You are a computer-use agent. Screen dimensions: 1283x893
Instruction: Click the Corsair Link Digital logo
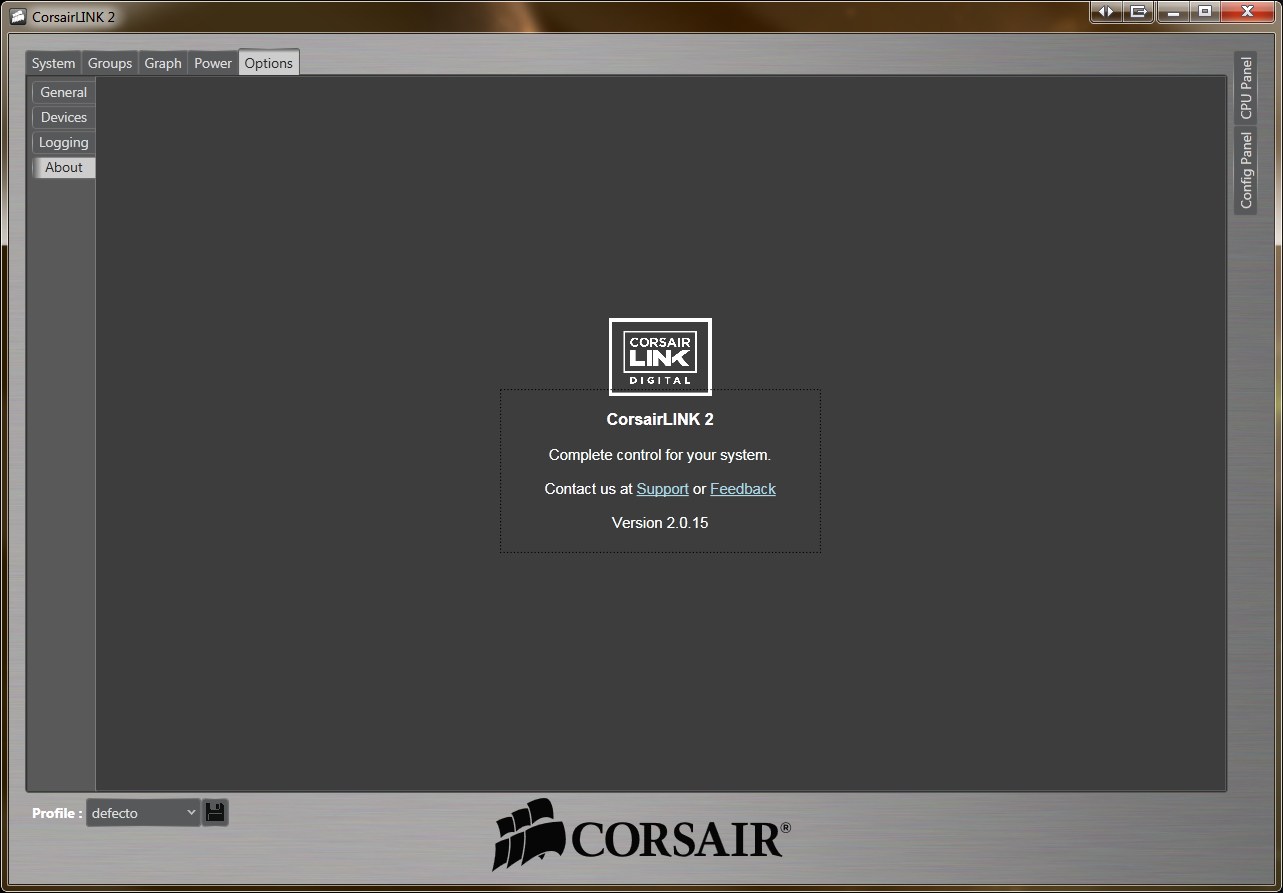click(x=660, y=356)
